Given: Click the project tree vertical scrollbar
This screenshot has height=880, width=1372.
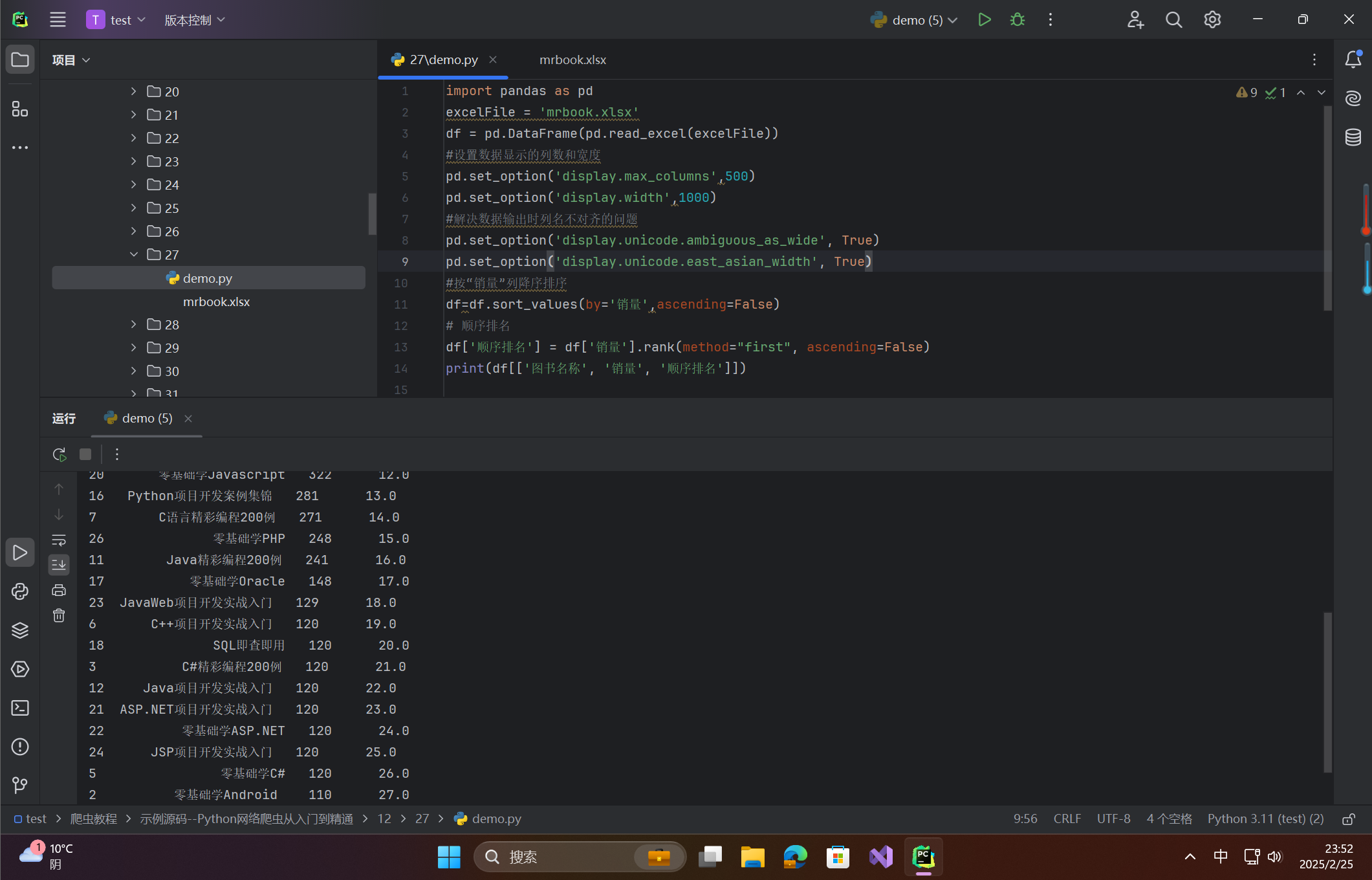Looking at the screenshot, I should 372,214.
